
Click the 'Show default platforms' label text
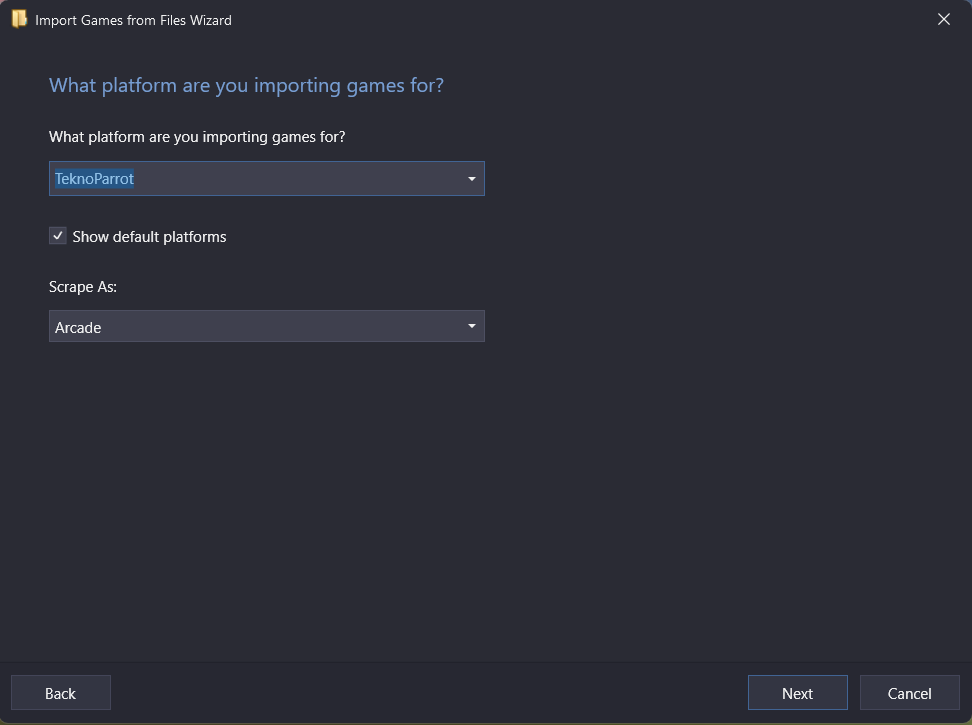(x=149, y=237)
